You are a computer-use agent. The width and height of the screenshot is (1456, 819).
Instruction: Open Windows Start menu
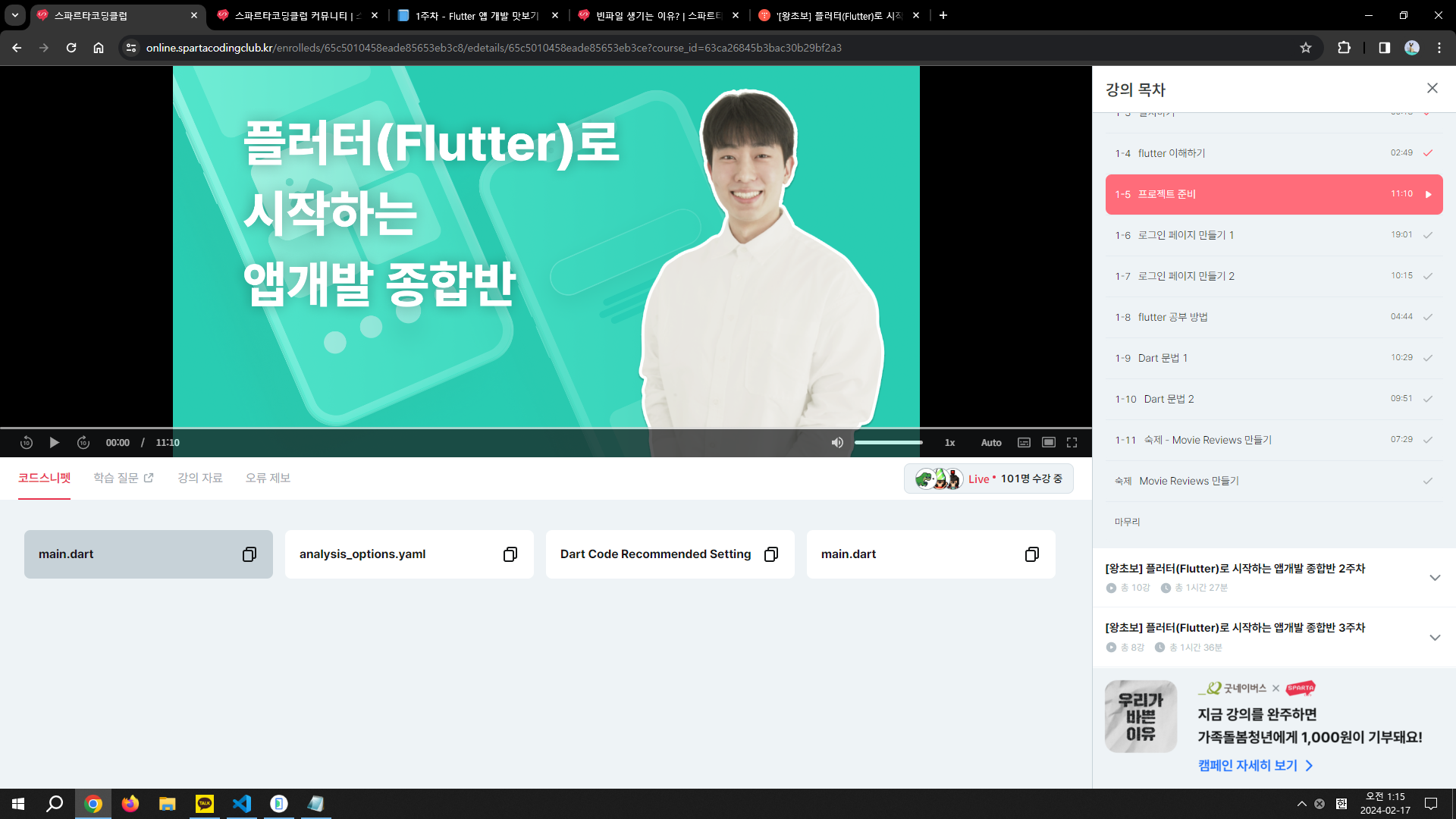(x=18, y=804)
